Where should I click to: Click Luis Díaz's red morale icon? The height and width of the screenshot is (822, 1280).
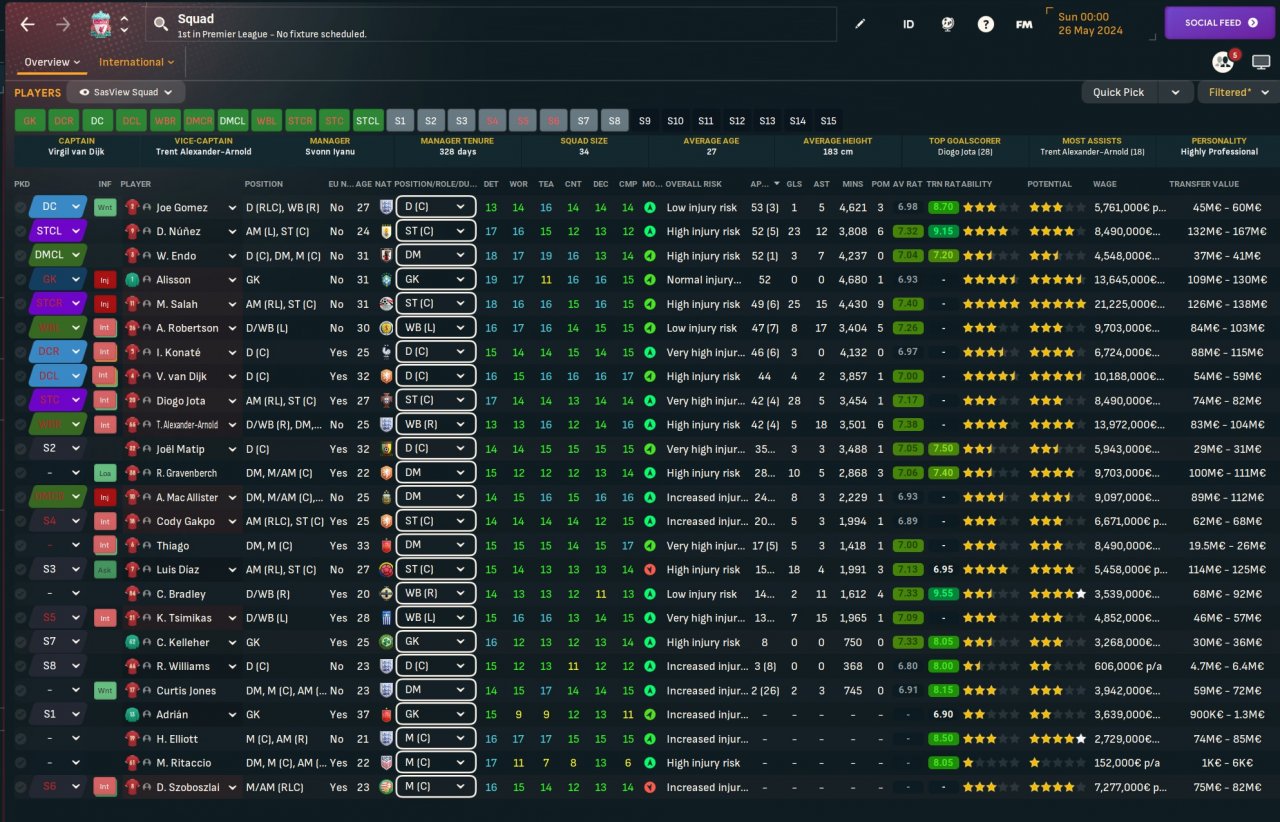coord(650,570)
